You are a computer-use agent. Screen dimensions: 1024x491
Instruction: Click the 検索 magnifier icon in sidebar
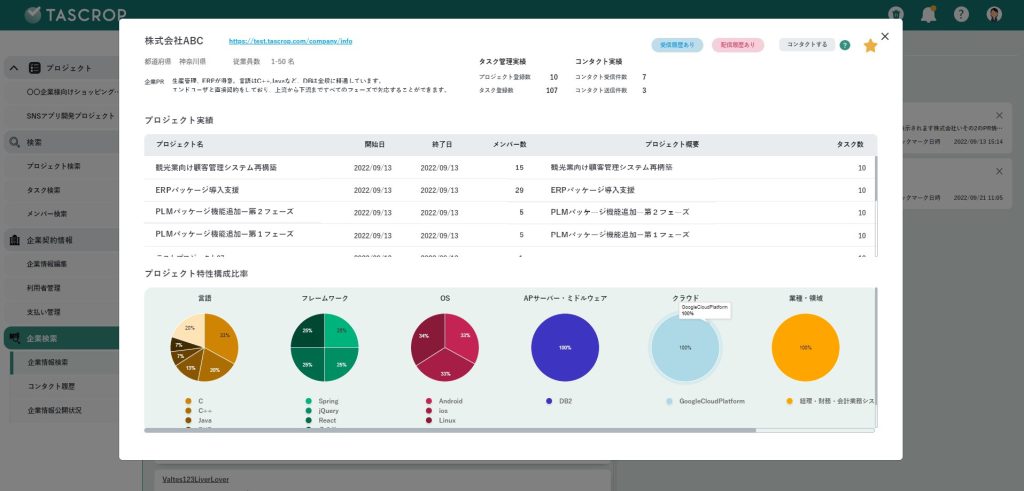coord(15,142)
